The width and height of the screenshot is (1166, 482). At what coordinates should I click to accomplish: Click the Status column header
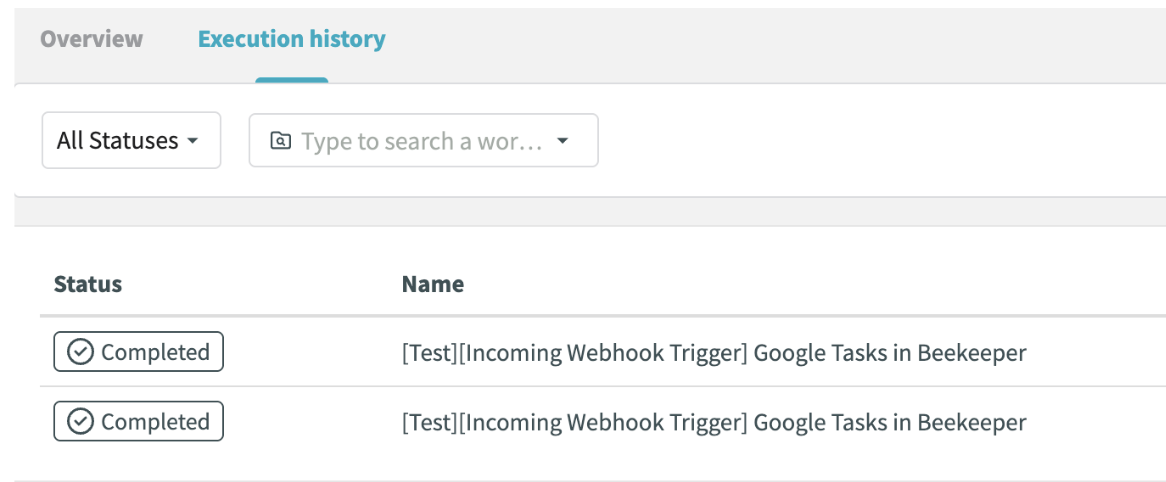tap(88, 284)
